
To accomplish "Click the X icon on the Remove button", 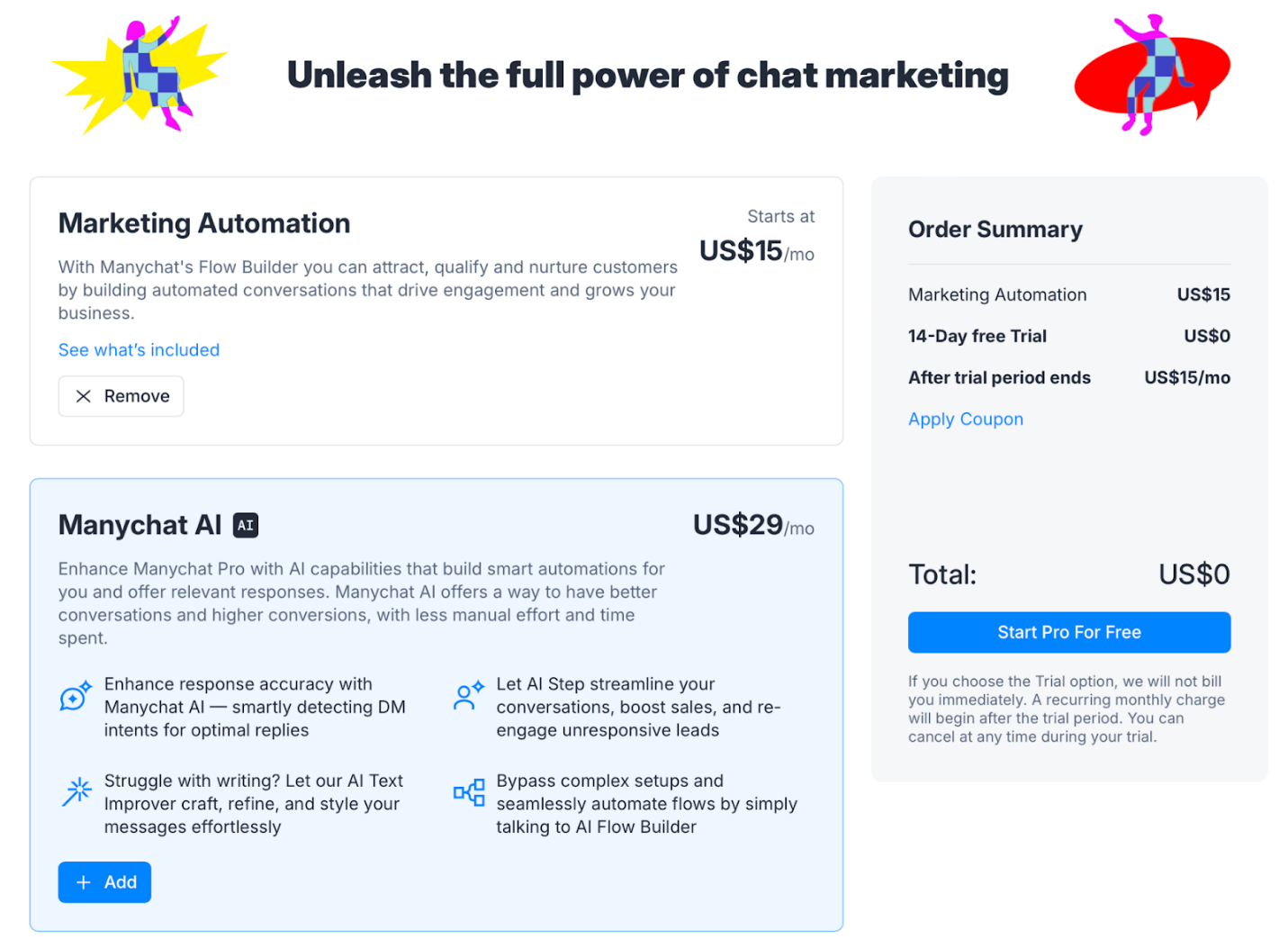I will point(83,396).
